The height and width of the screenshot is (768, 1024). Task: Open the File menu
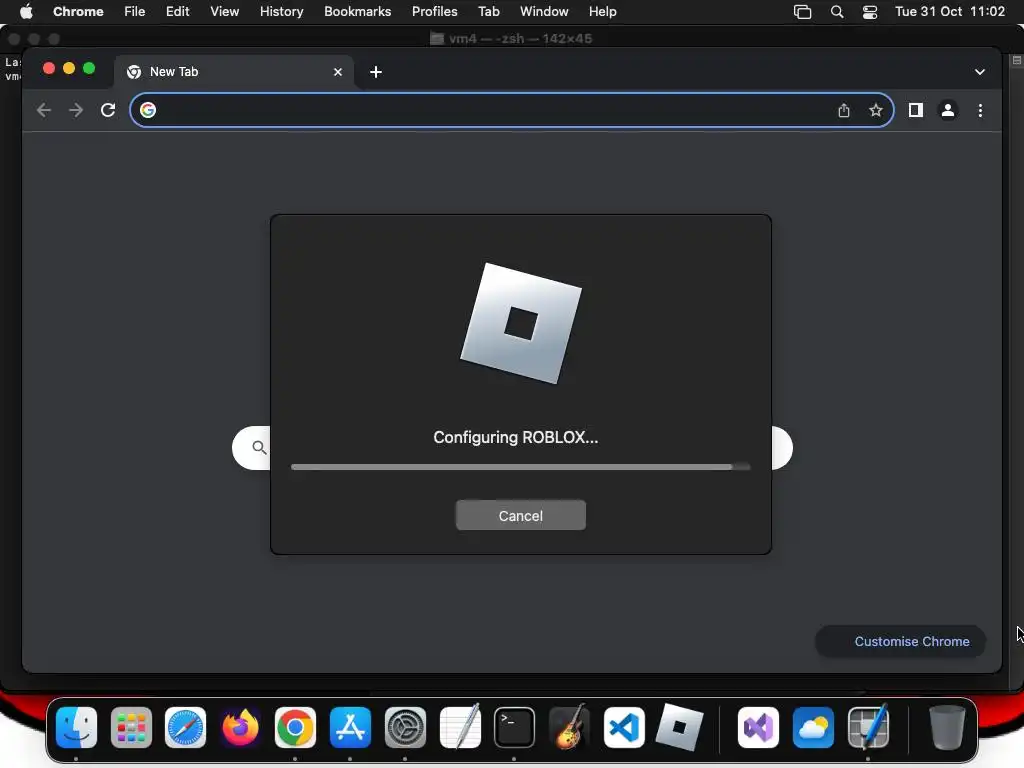[x=135, y=11]
